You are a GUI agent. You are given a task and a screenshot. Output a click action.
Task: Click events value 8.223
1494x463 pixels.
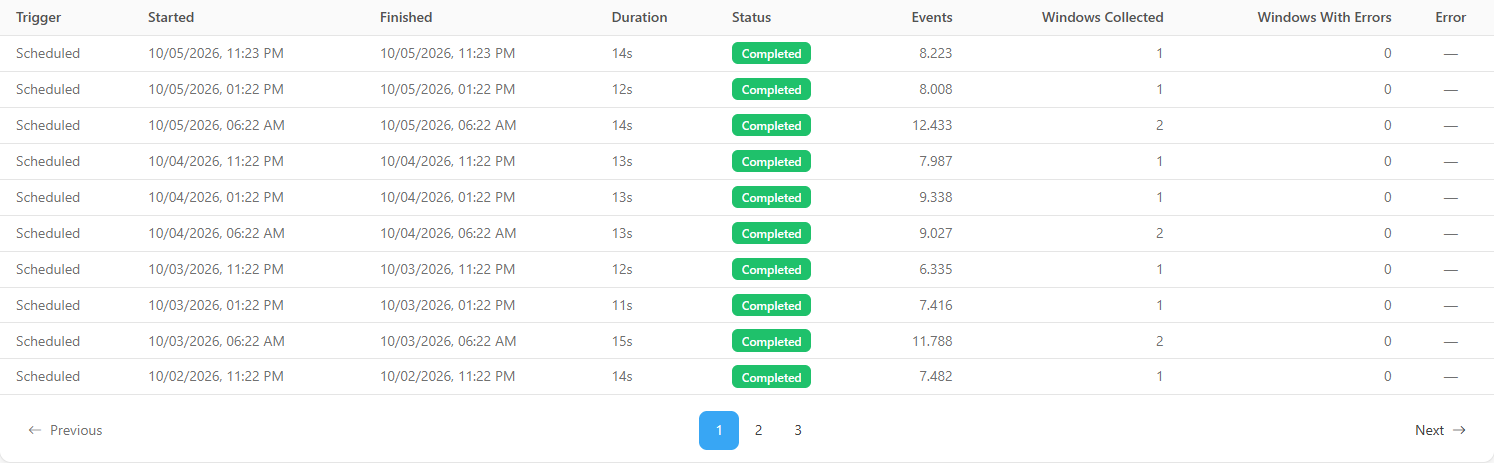coord(935,54)
